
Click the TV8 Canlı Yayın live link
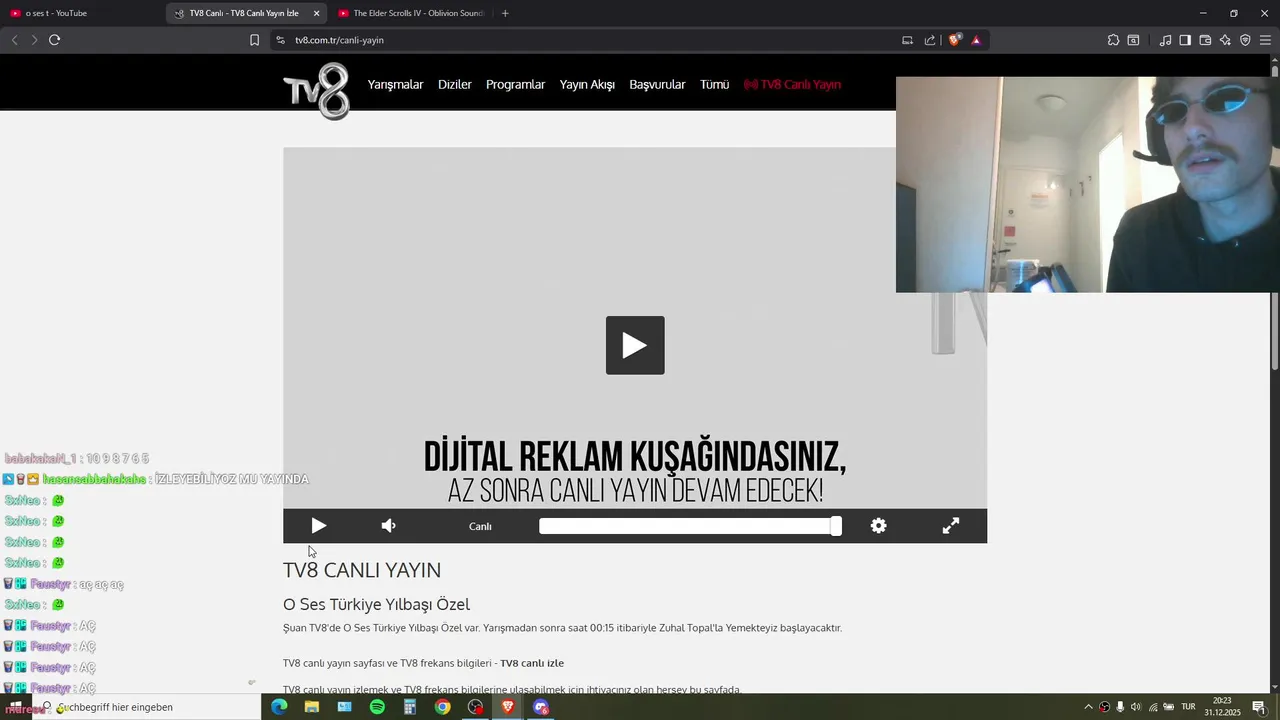(x=792, y=85)
